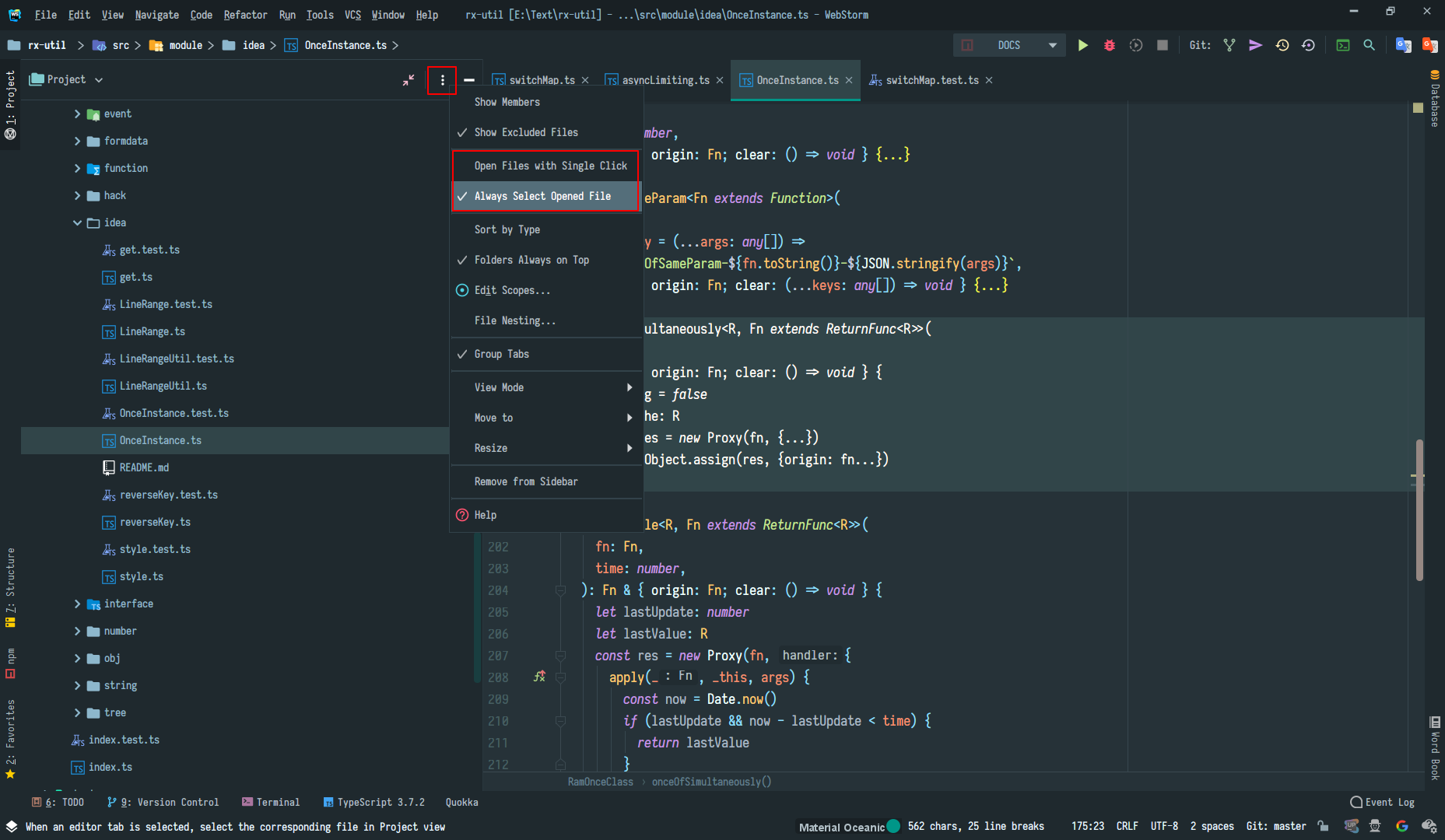This screenshot has height=840, width=1445.
Task: Open the Favorites side tool window
Action: point(10,739)
